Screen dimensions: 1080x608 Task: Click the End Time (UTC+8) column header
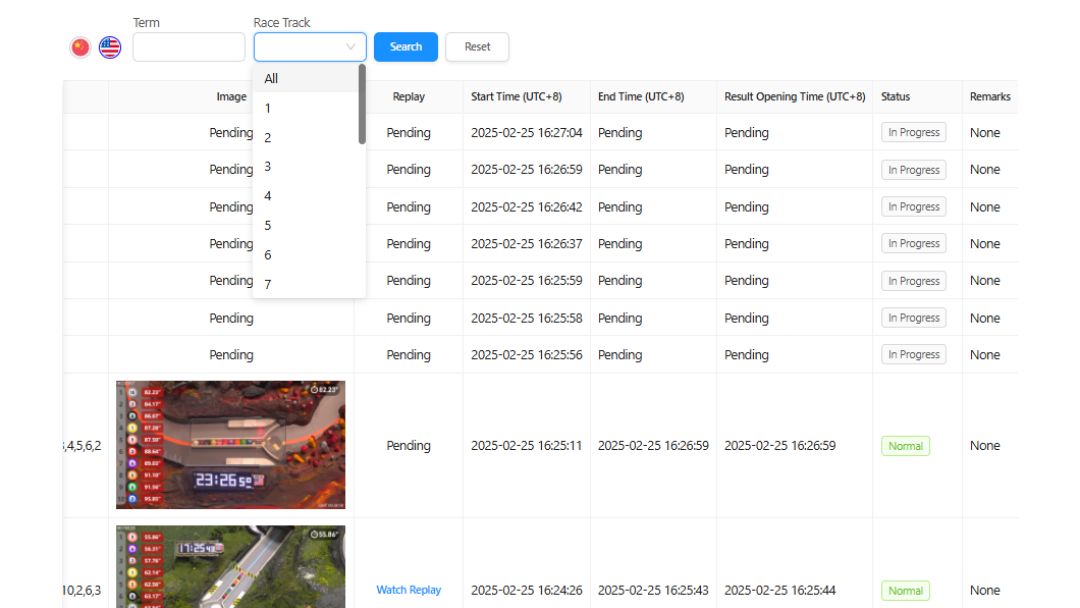[641, 97]
